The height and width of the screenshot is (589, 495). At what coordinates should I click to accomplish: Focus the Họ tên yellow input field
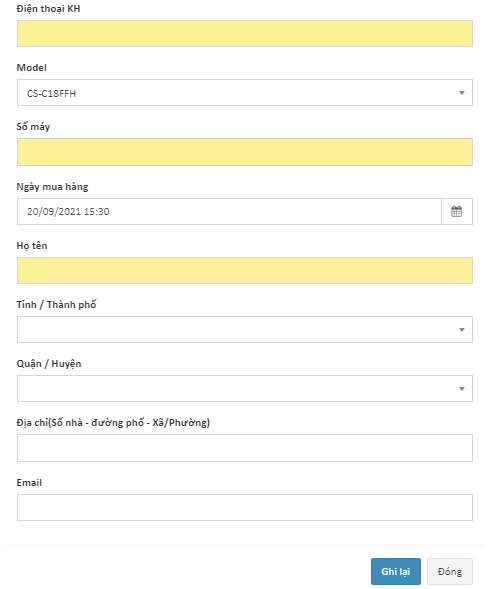tap(244, 270)
